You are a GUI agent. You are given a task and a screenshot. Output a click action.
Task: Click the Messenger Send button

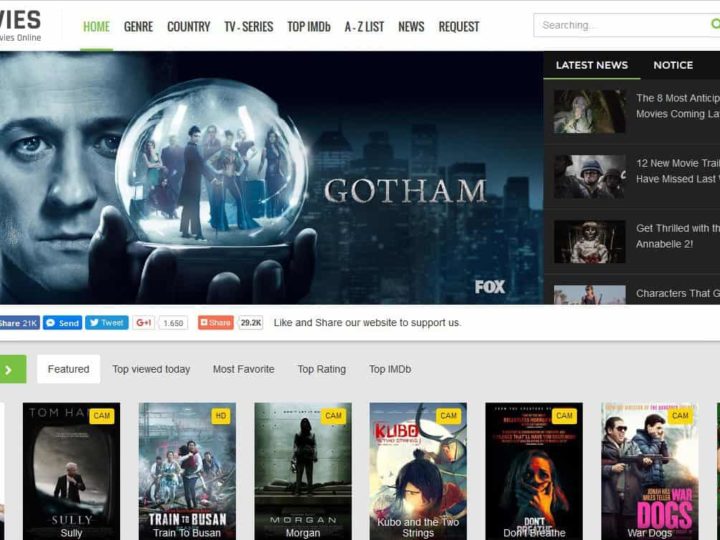tap(62, 323)
